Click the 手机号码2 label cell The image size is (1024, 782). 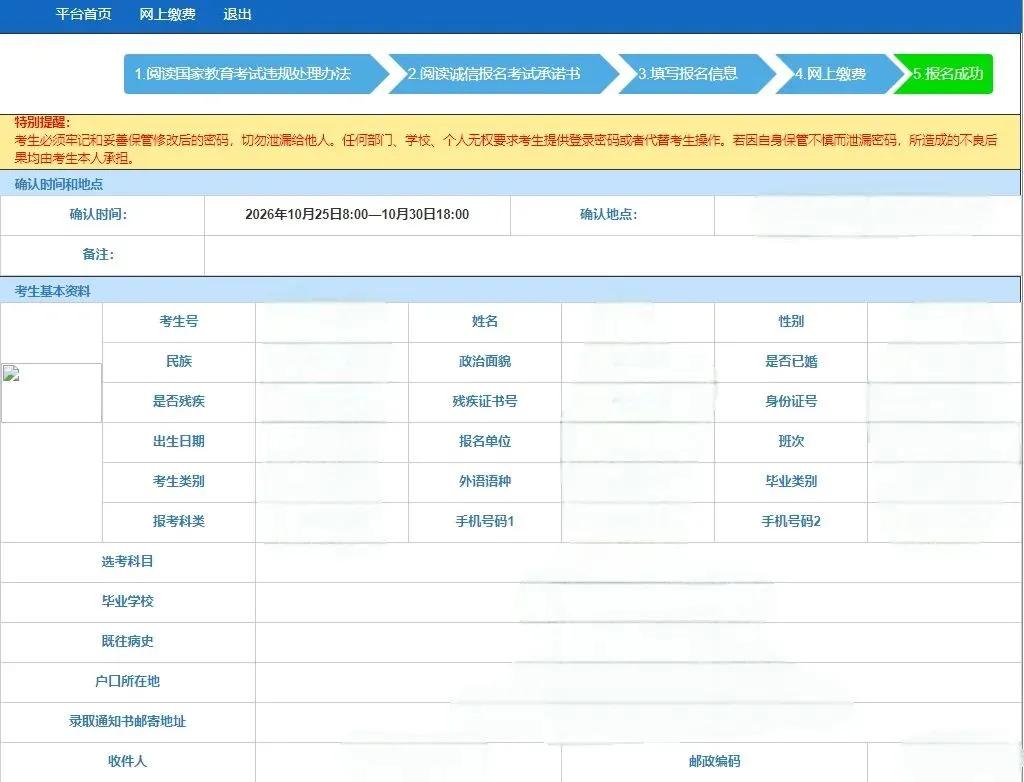(791, 521)
